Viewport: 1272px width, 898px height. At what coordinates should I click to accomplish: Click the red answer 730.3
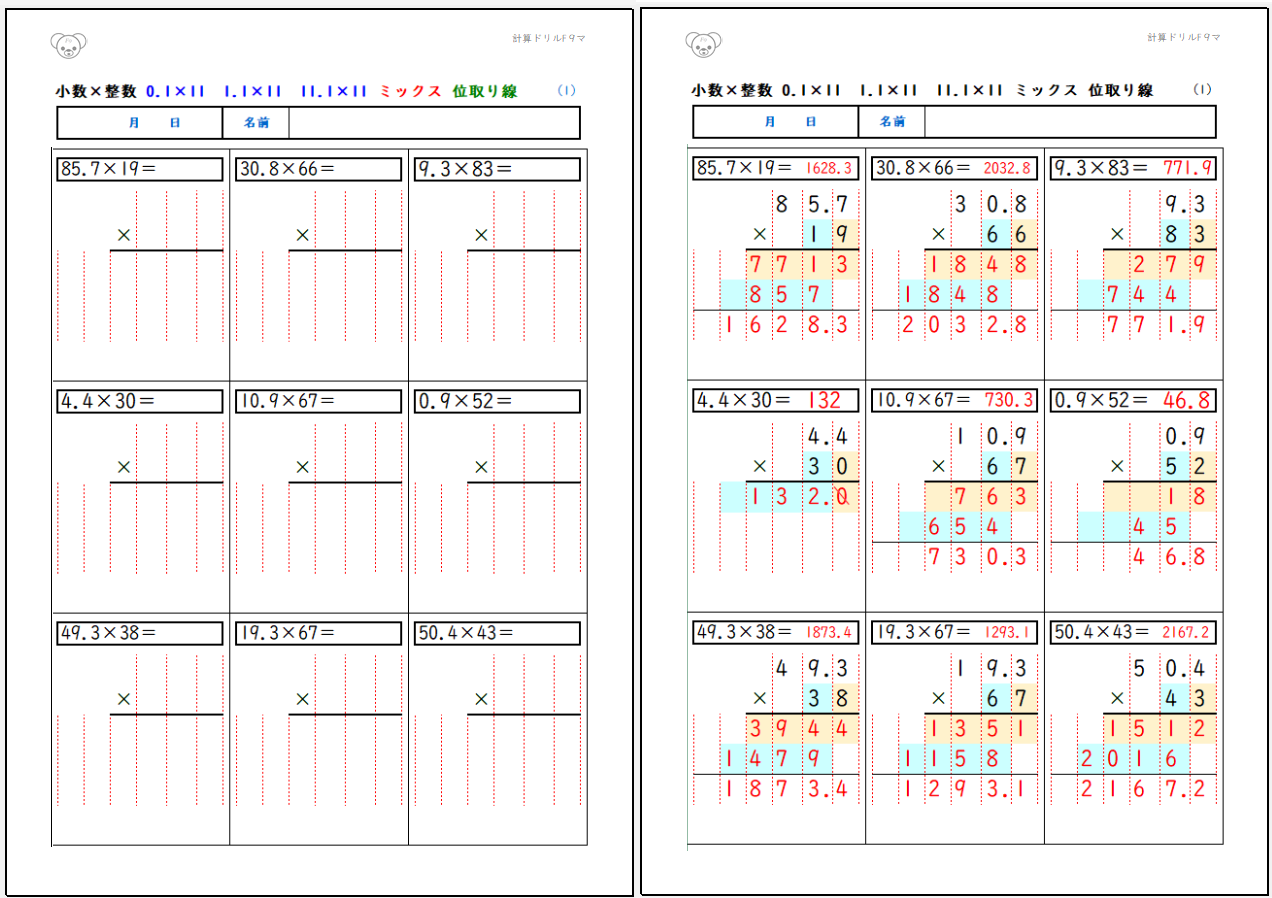(1007, 401)
